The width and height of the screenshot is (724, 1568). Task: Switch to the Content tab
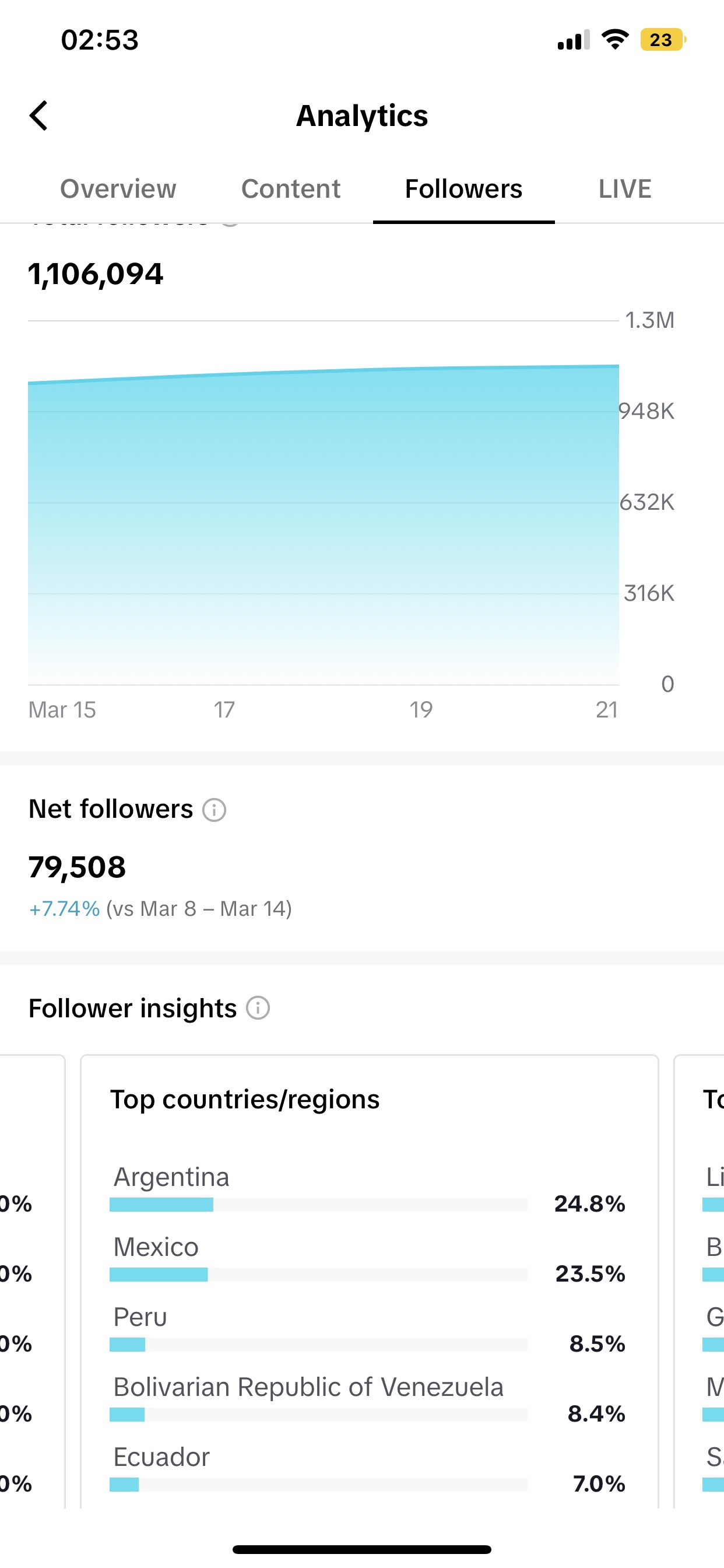tap(291, 188)
